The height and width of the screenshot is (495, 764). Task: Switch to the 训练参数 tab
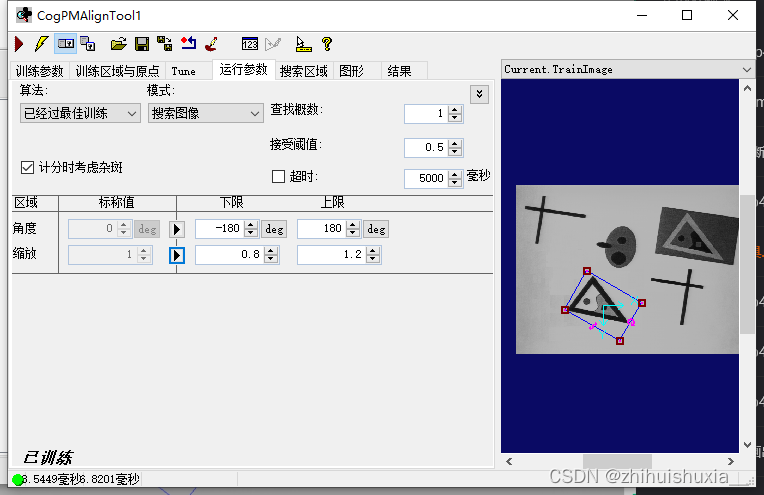pyautogui.click(x=39, y=71)
